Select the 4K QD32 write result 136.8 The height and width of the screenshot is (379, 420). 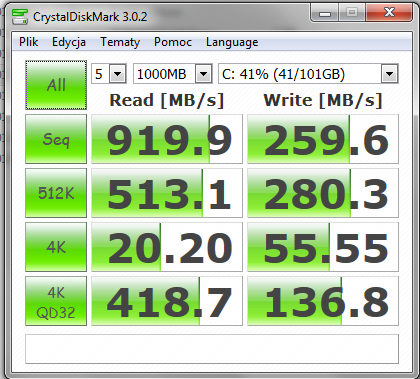(x=323, y=301)
